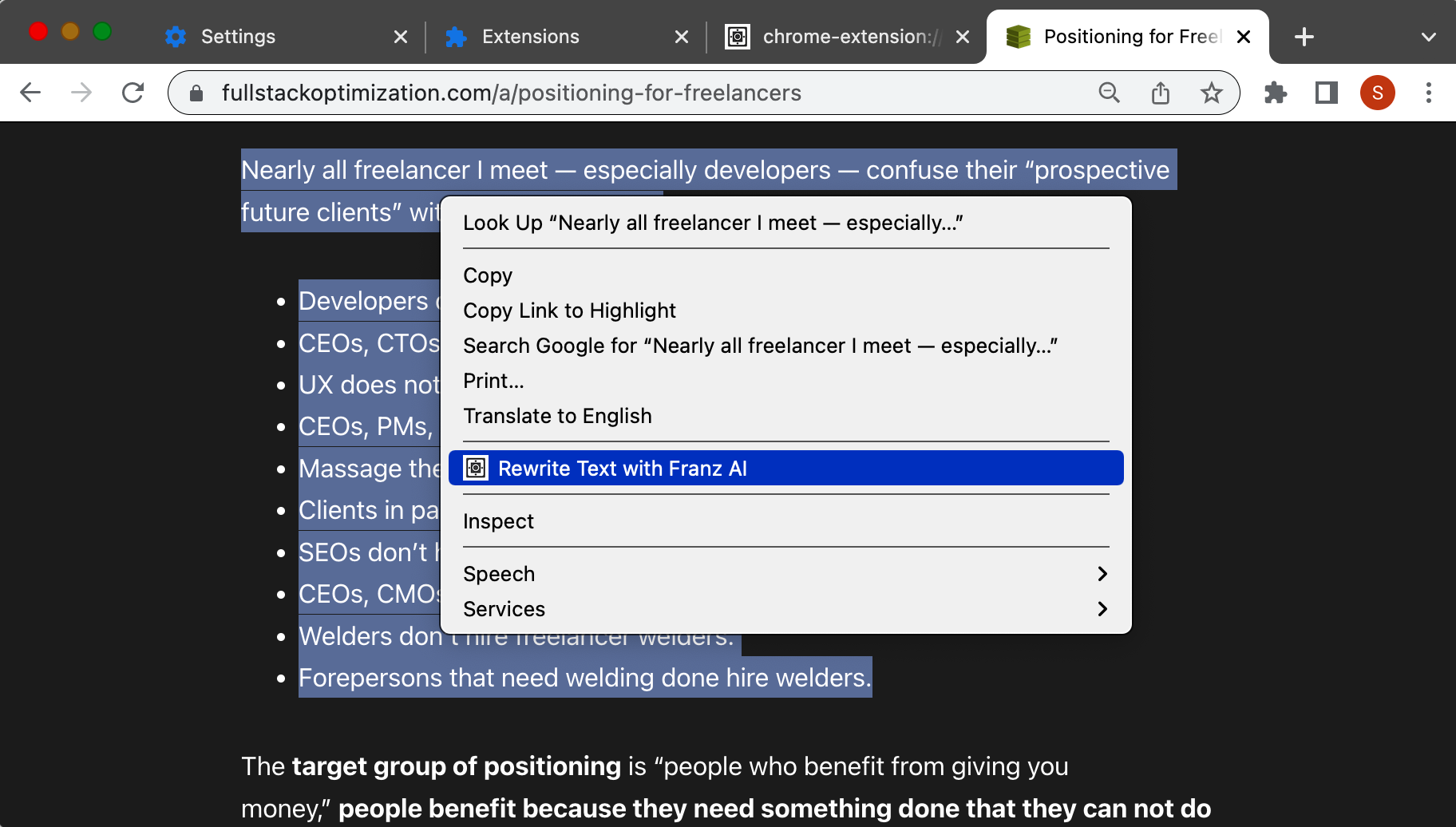Image resolution: width=1456 pixels, height=827 pixels.
Task: Toggle the side panel icon
Action: tap(1327, 93)
